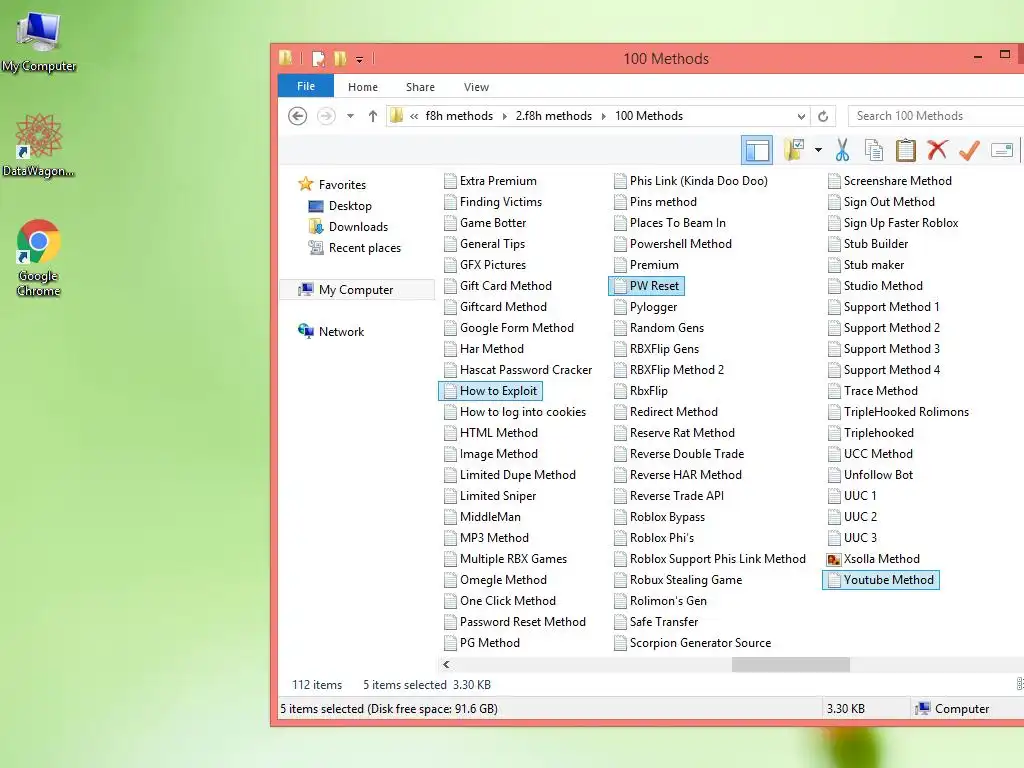Click 2.f8h methods in the breadcrumb
Viewport: 1024px width, 768px height.
click(554, 116)
